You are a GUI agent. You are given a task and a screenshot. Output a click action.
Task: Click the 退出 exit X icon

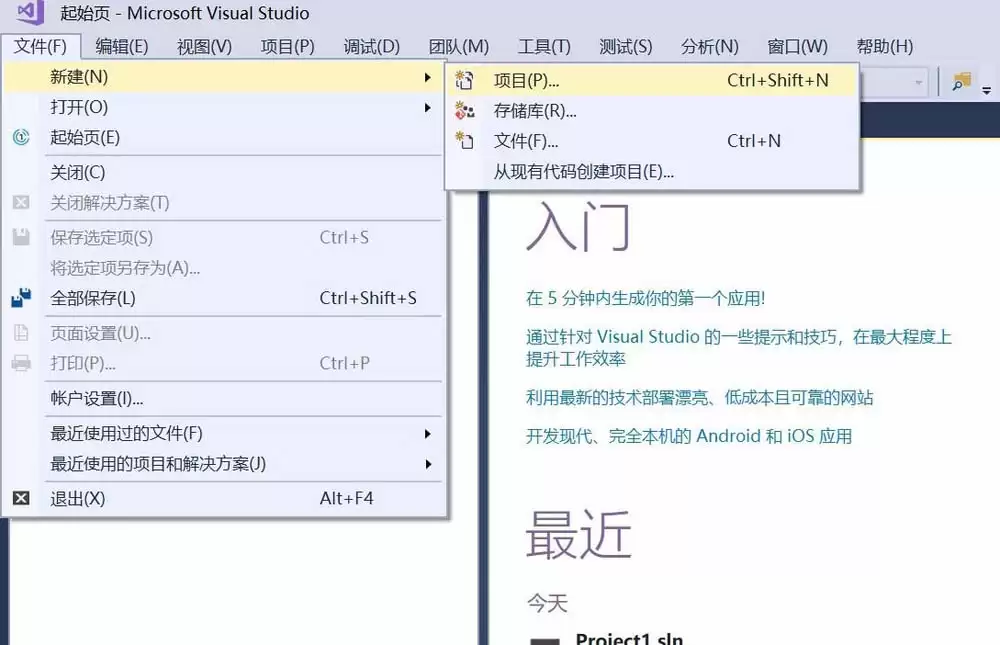tap(21, 498)
